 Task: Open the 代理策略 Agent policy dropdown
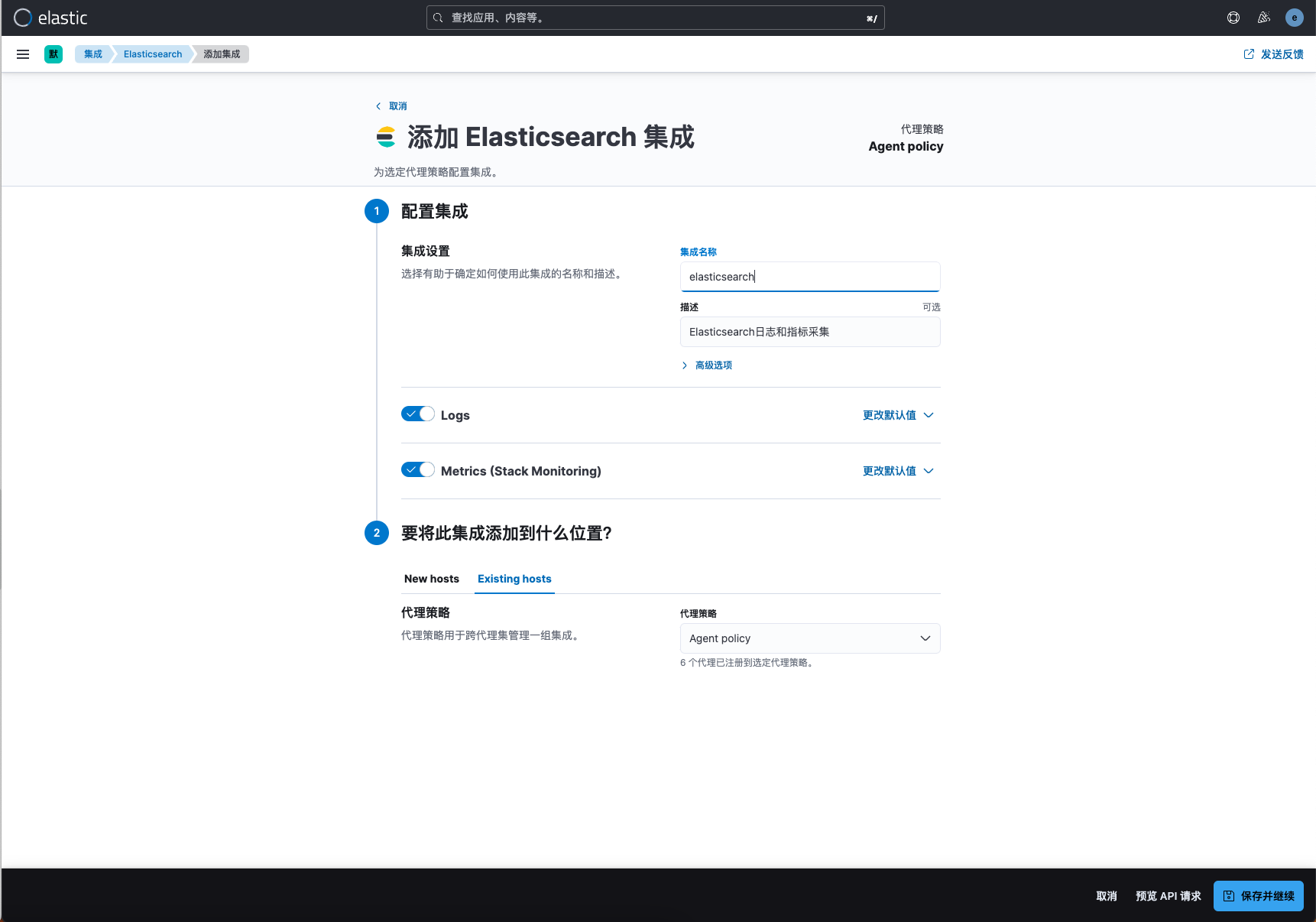tap(810, 638)
